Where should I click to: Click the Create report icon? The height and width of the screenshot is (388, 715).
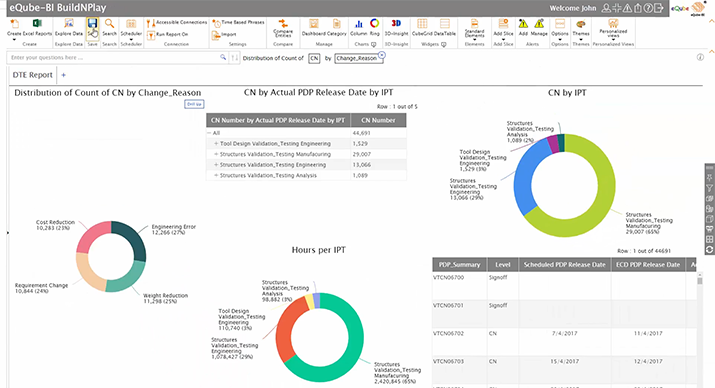(14, 24)
